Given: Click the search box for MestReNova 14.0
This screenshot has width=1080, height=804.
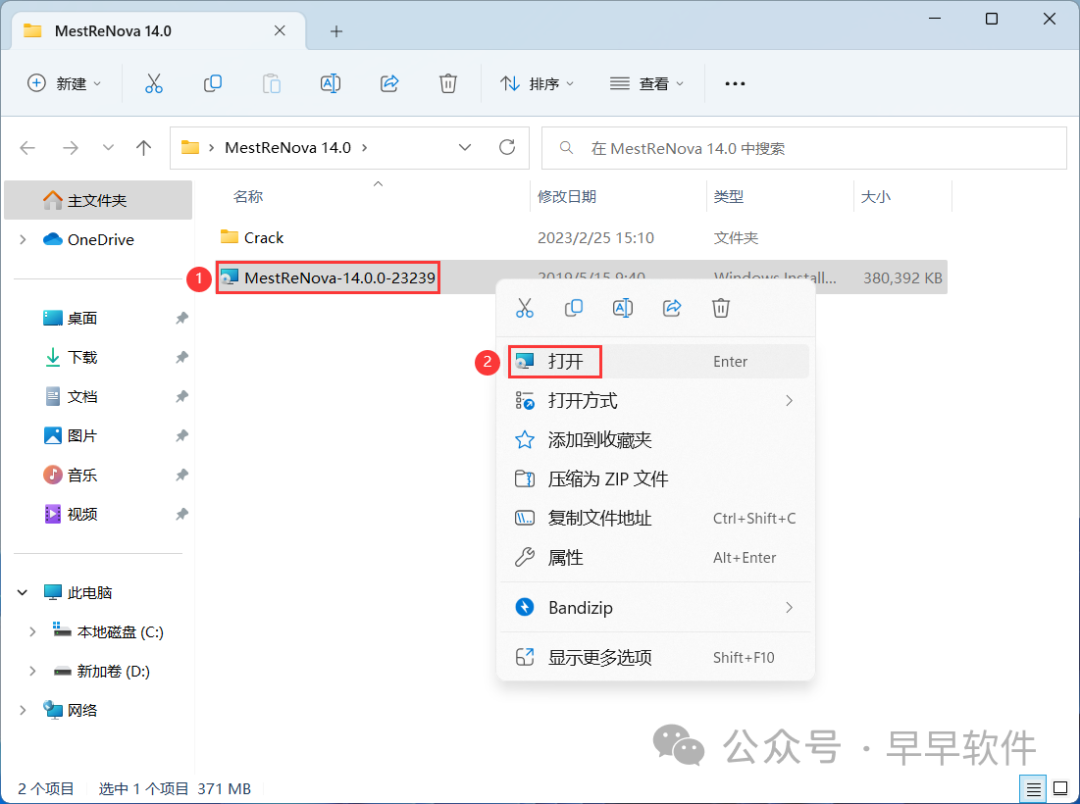Looking at the screenshot, I should click(805, 148).
